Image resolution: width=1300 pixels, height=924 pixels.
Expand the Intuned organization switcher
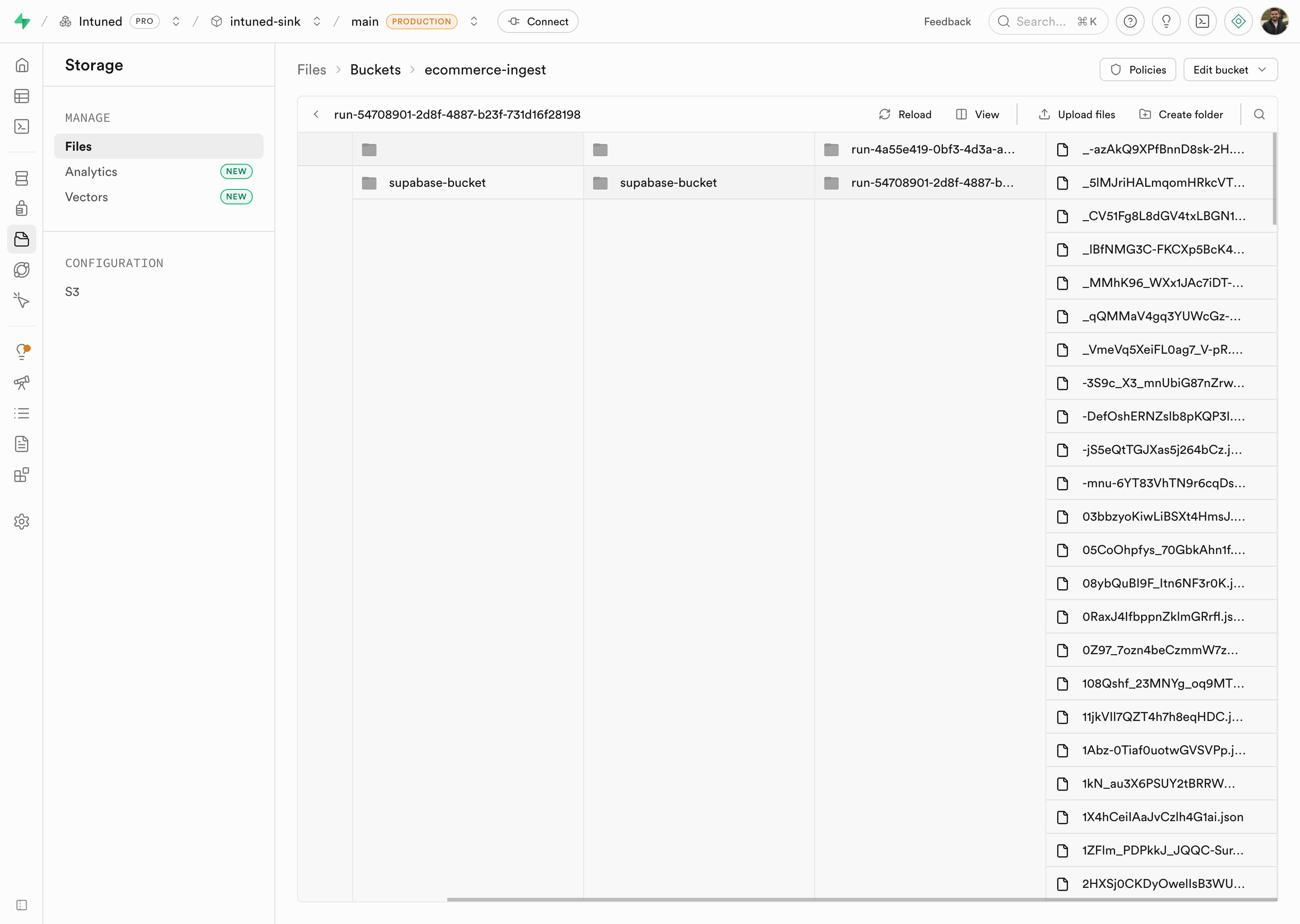[x=176, y=21]
